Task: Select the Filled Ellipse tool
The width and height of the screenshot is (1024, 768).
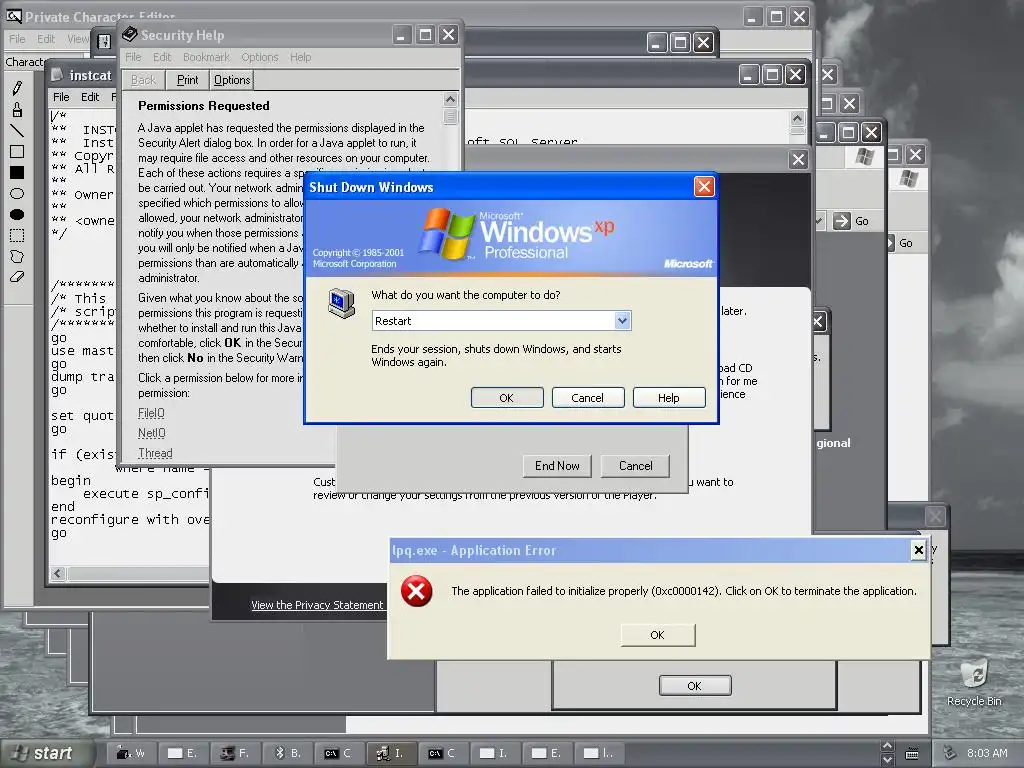Action: pyautogui.click(x=17, y=214)
